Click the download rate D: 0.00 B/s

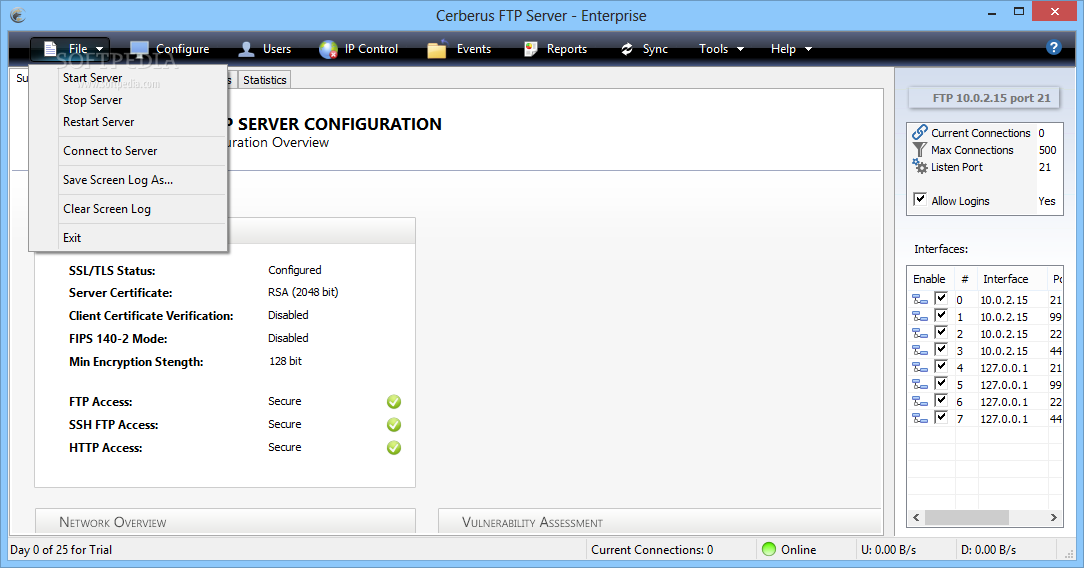point(989,550)
